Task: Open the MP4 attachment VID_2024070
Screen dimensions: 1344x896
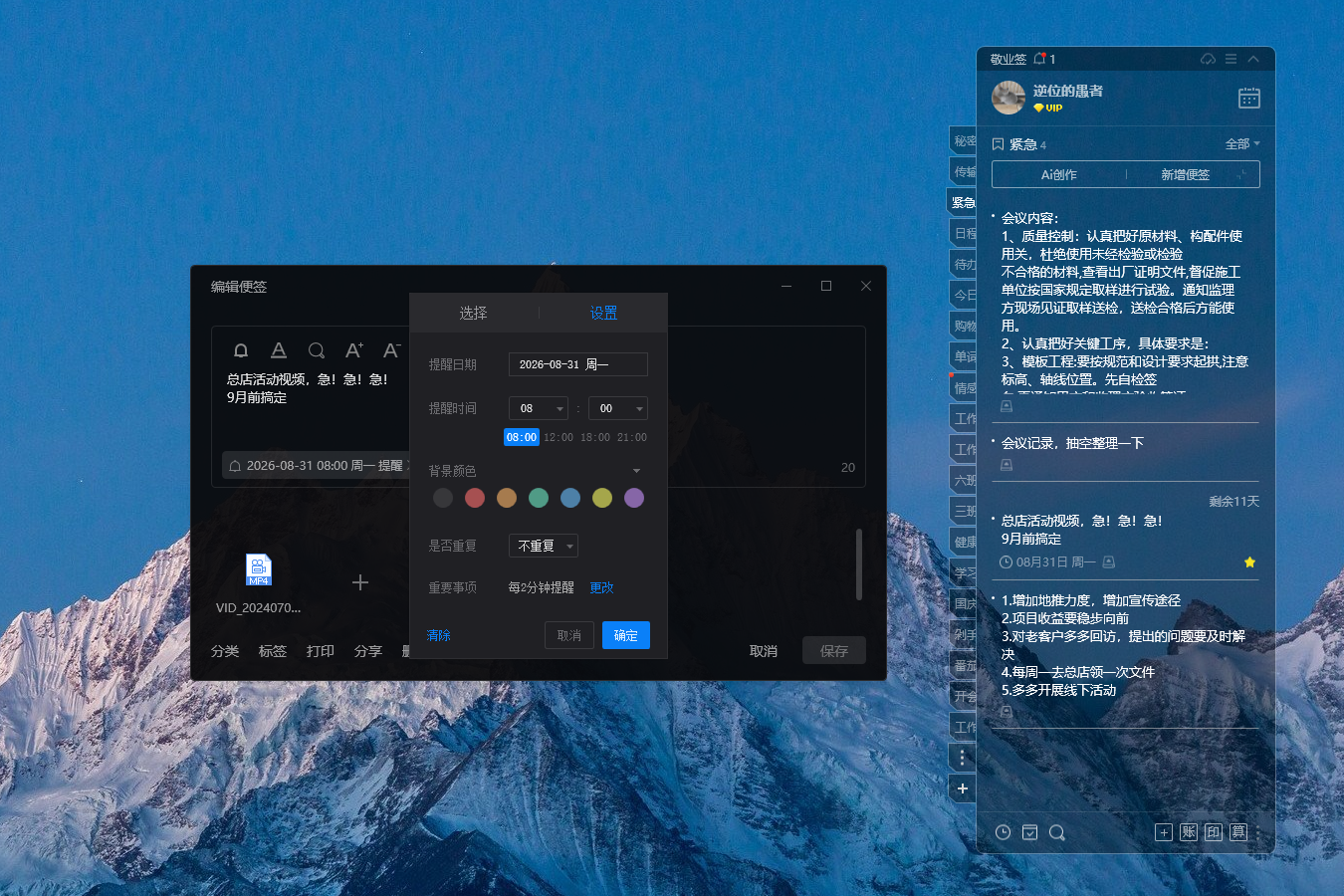Action: pos(259,569)
